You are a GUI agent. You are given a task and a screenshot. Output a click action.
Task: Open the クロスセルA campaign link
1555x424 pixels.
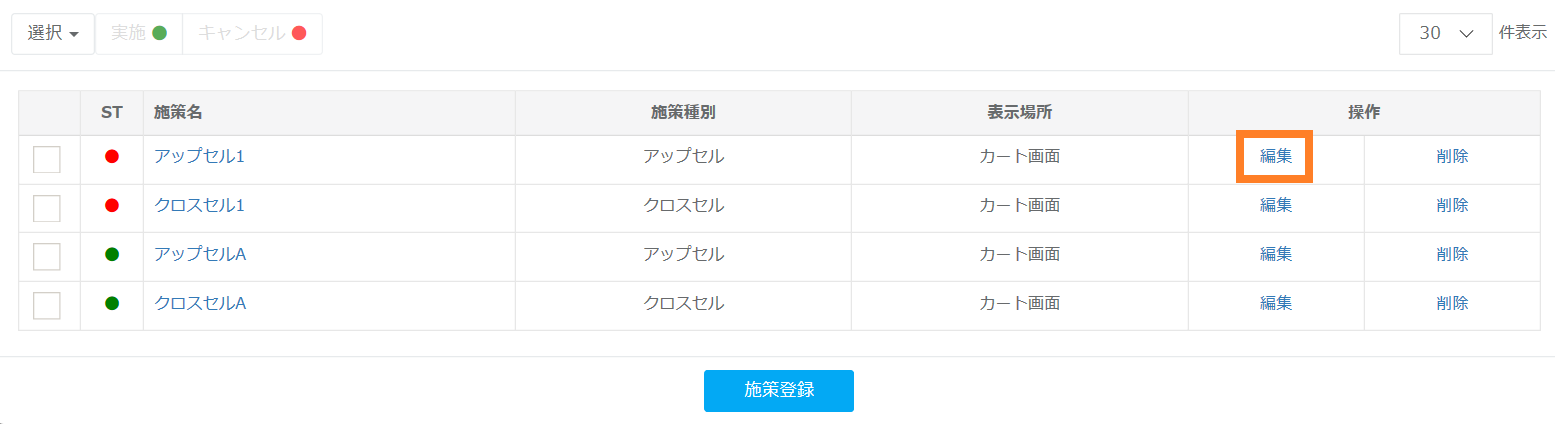200,303
